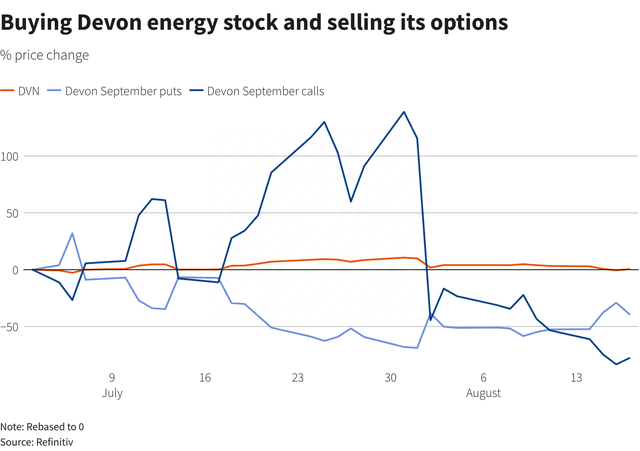Click the DVN orange legend line

(x=7, y=91)
